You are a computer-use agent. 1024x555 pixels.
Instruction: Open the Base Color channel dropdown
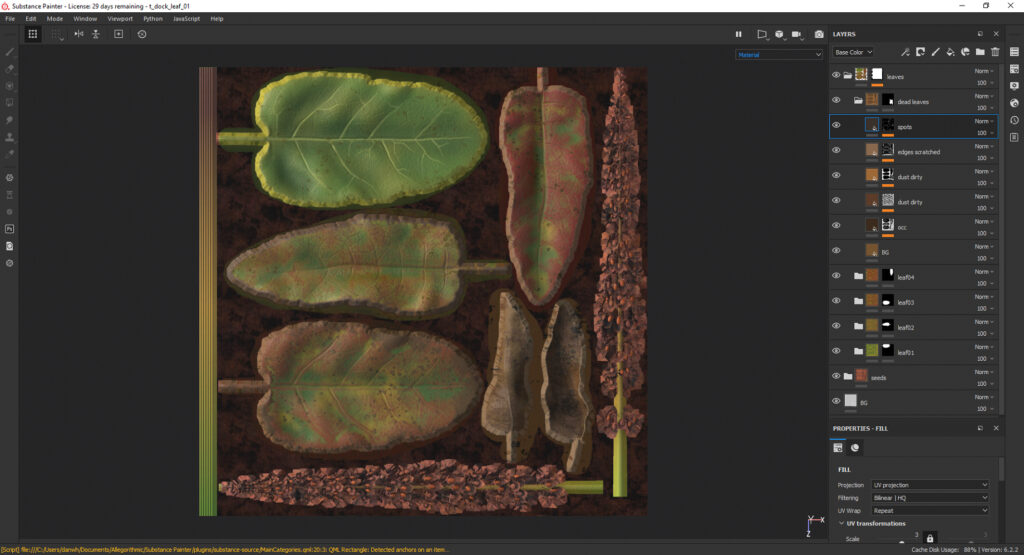[854, 52]
